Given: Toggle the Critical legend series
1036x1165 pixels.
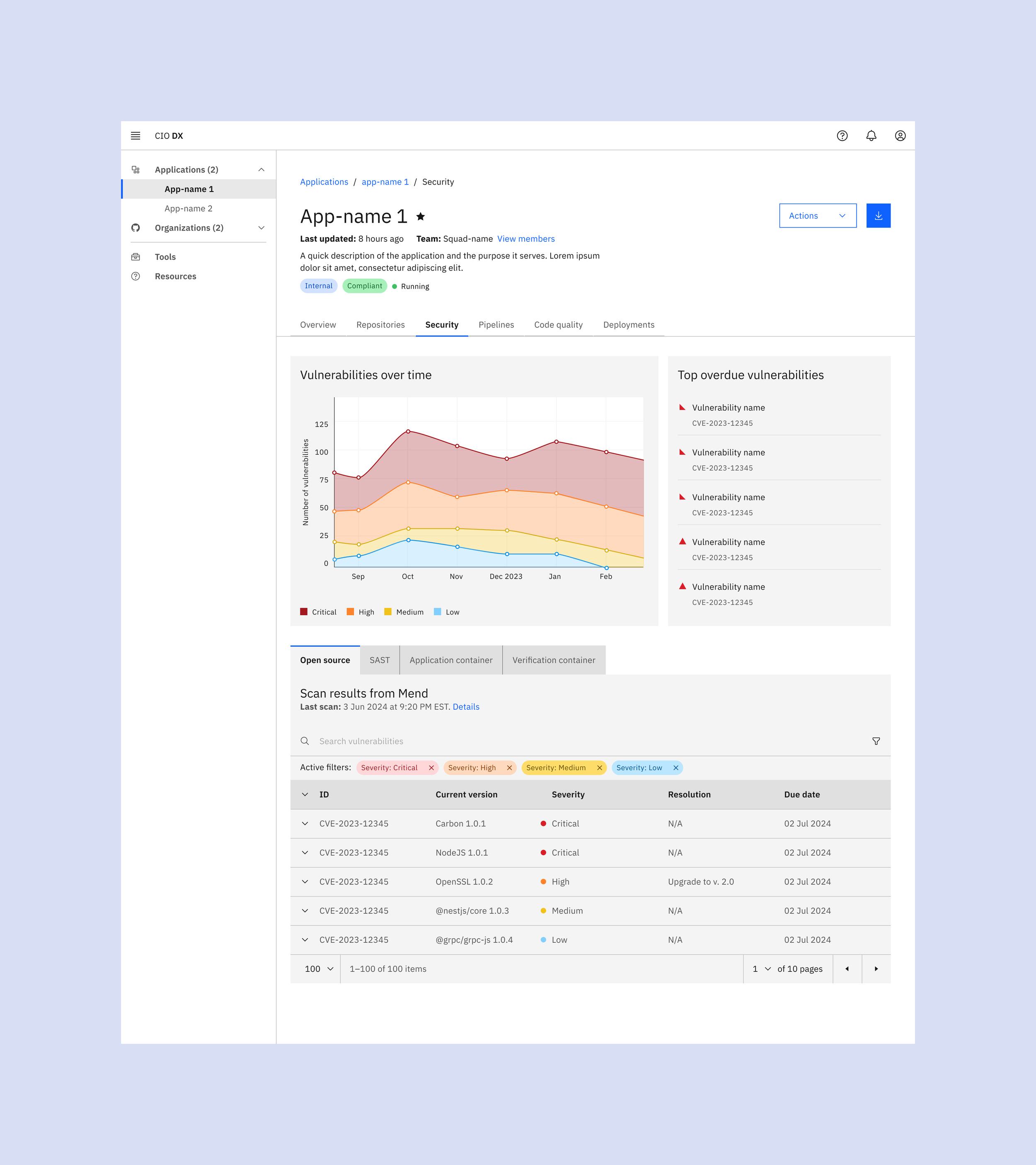Looking at the screenshot, I should pyautogui.click(x=318, y=612).
